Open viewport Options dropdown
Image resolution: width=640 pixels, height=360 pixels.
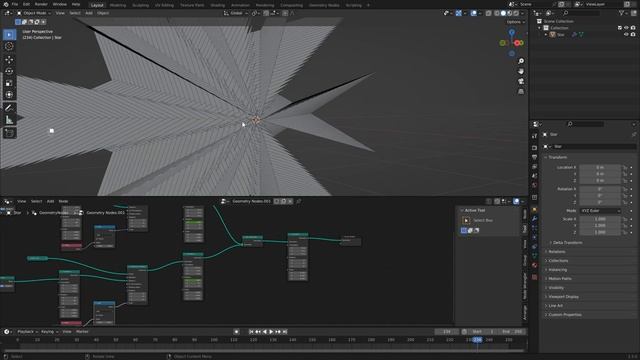[x=516, y=22]
